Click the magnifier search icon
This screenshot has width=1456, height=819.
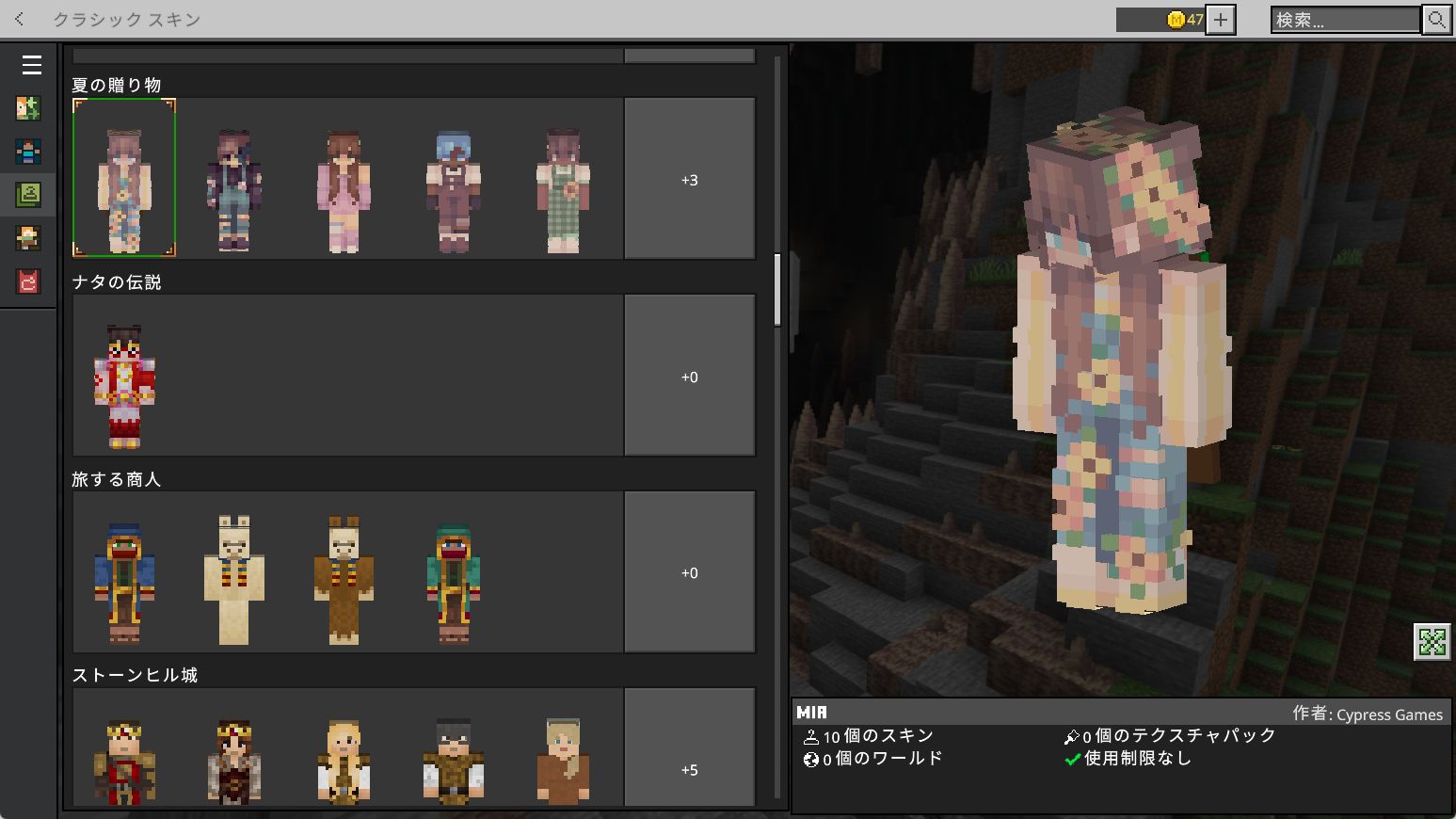point(1436,20)
